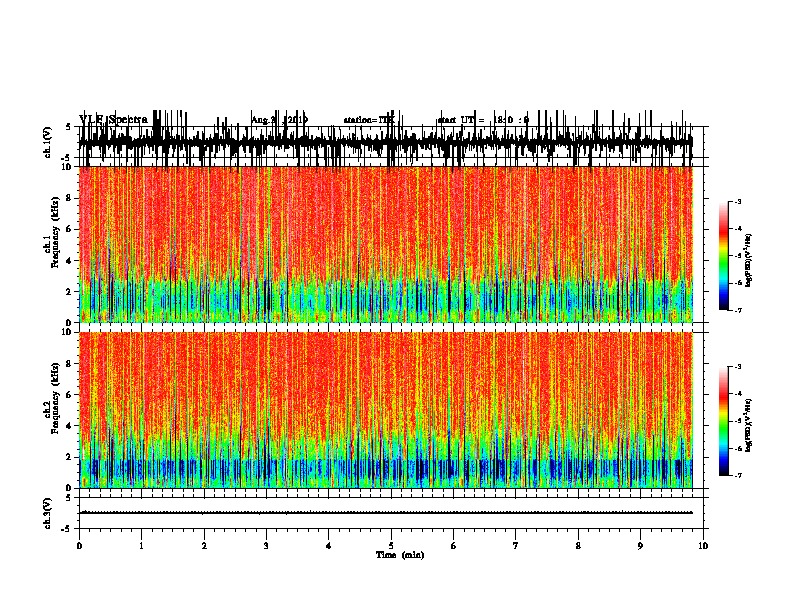Click the ch.2 color bar log(PSD) label
792x612 pixels.
748,425
